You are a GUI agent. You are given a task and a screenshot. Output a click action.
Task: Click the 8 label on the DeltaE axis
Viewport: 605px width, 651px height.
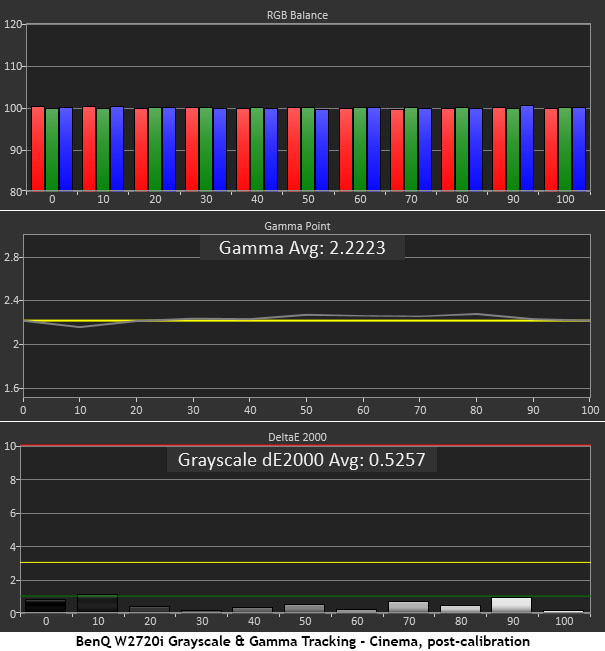(x=13, y=480)
